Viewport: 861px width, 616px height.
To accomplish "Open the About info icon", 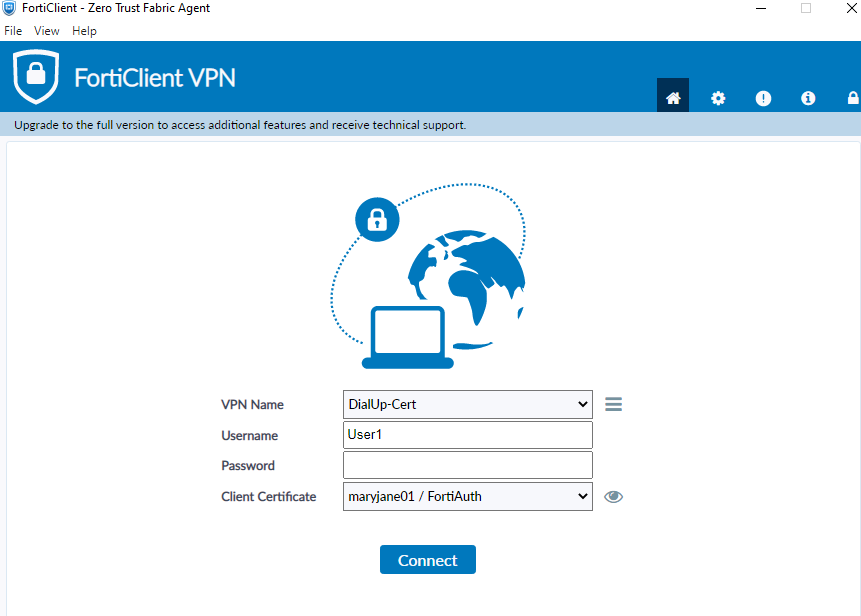I will click(808, 98).
